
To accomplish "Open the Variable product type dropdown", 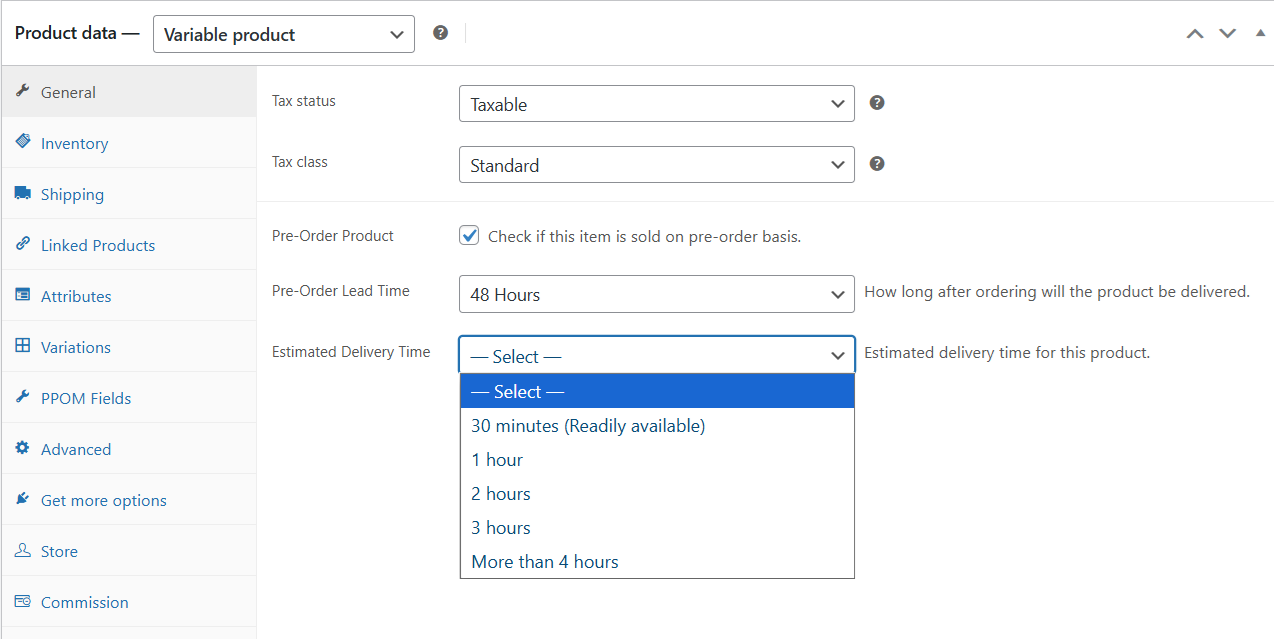I will tap(283, 34).
